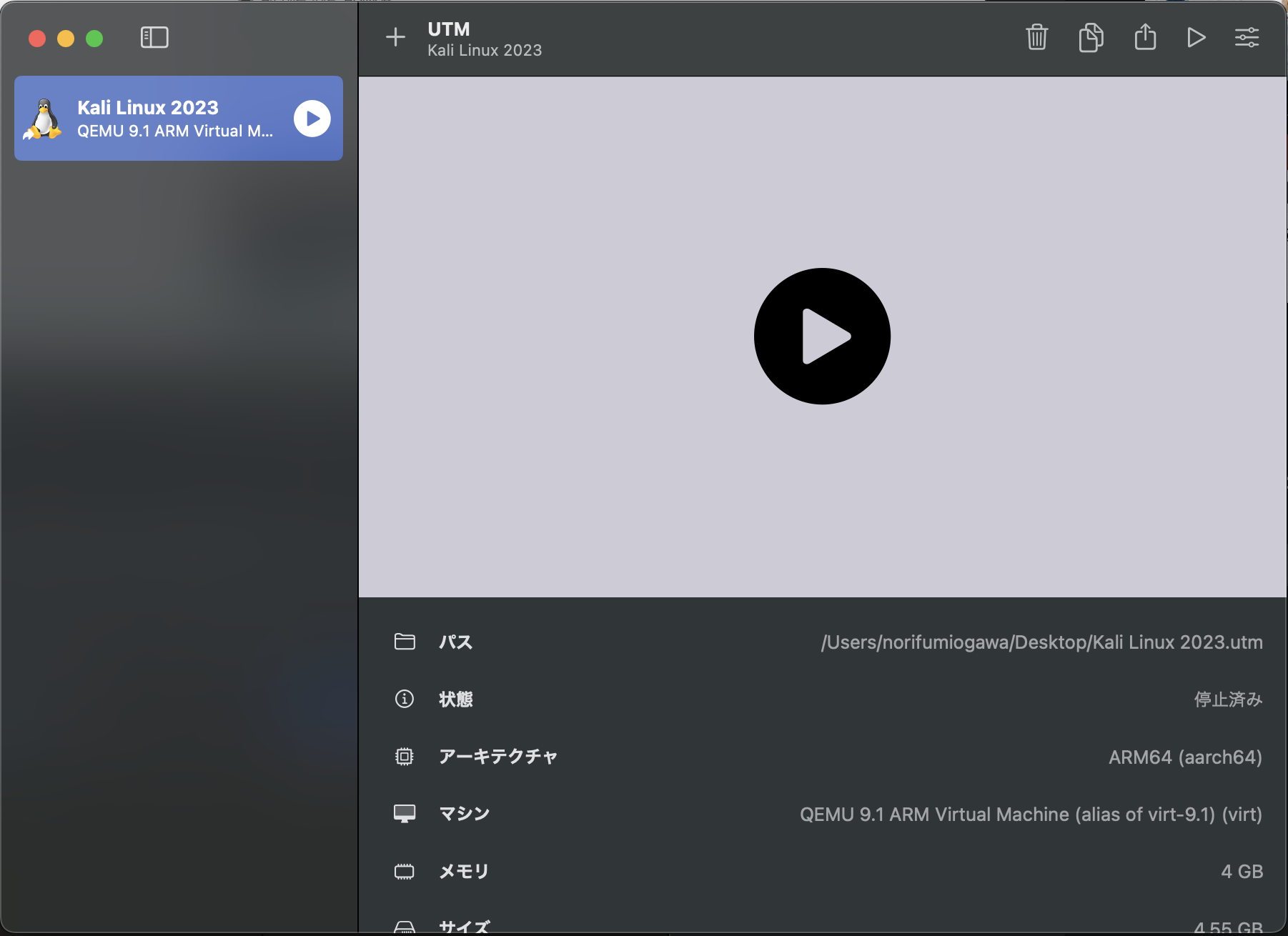Click the play button on Kali Linux sidebar entry
The height and width of the screenshot is (936, 1288).
pyautogui.click(x=312, y=119)
